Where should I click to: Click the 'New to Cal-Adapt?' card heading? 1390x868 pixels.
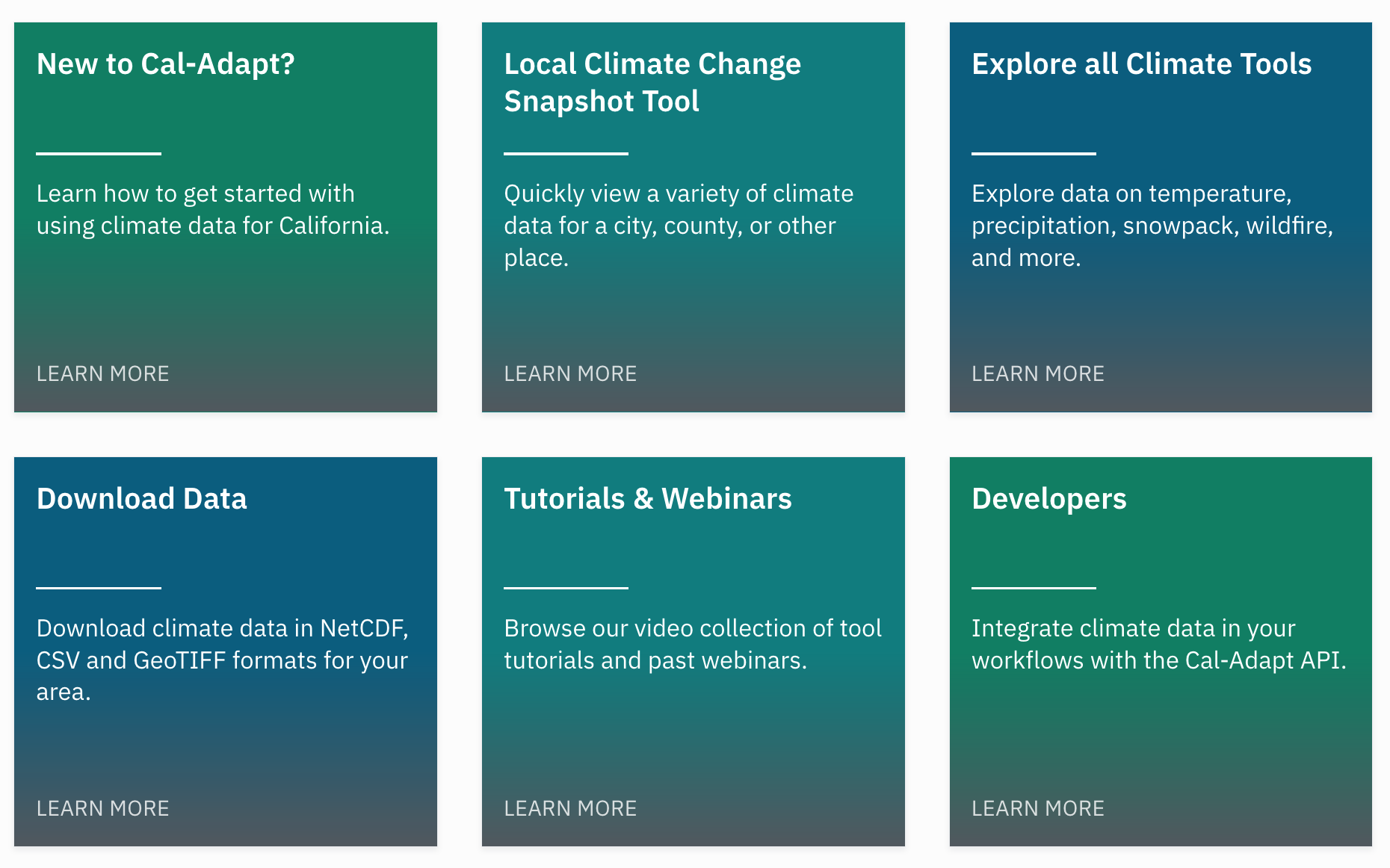click(165, 65)
